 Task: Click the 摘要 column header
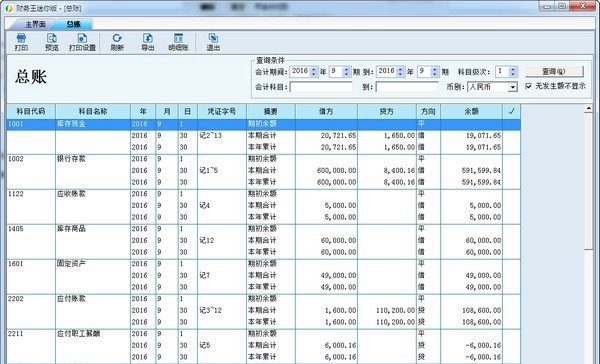(x=271, y=111)
